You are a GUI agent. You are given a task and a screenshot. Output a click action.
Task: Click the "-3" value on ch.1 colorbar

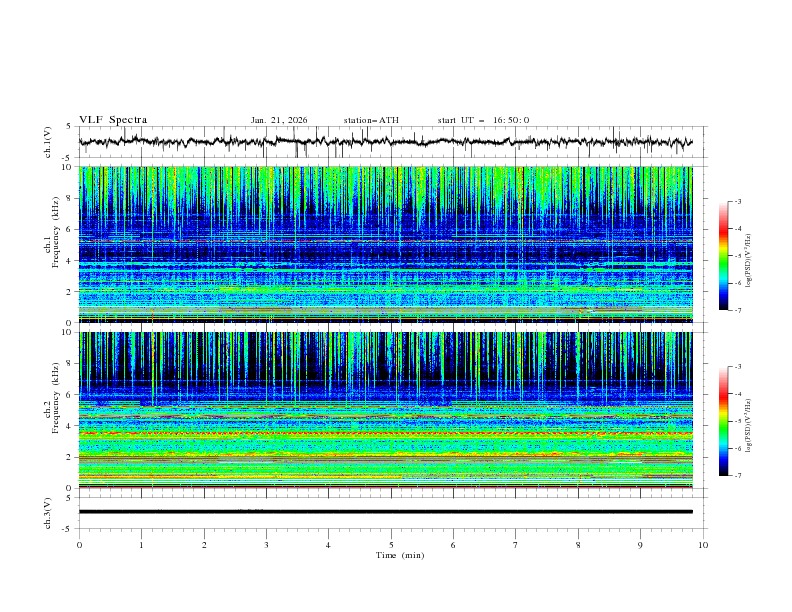[x=738, y=201]
